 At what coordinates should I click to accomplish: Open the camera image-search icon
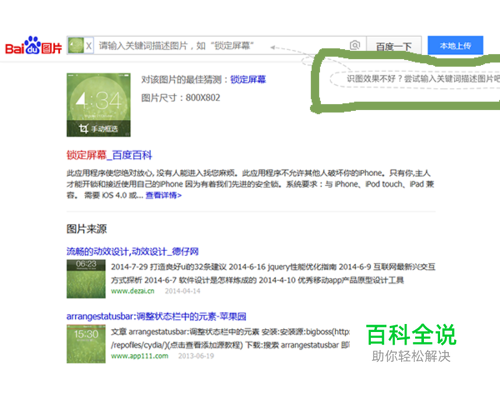pos(355,45)
